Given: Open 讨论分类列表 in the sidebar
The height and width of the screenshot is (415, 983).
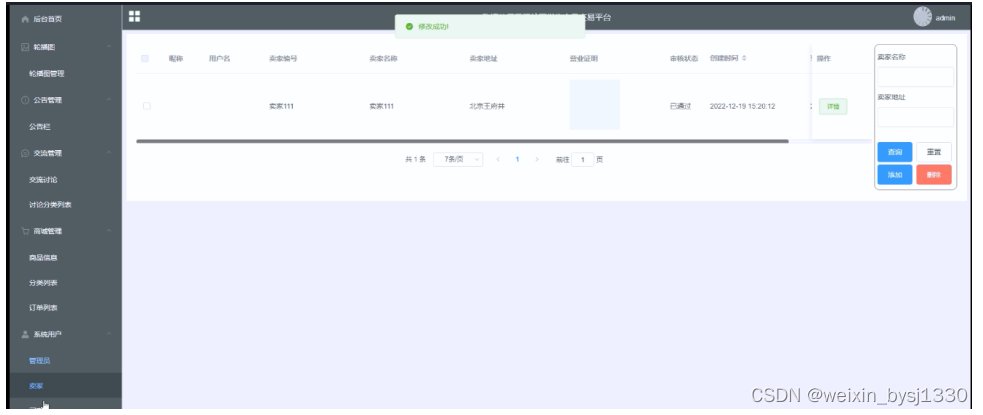Looking at the screenshot, I should [x=50, y=205].
